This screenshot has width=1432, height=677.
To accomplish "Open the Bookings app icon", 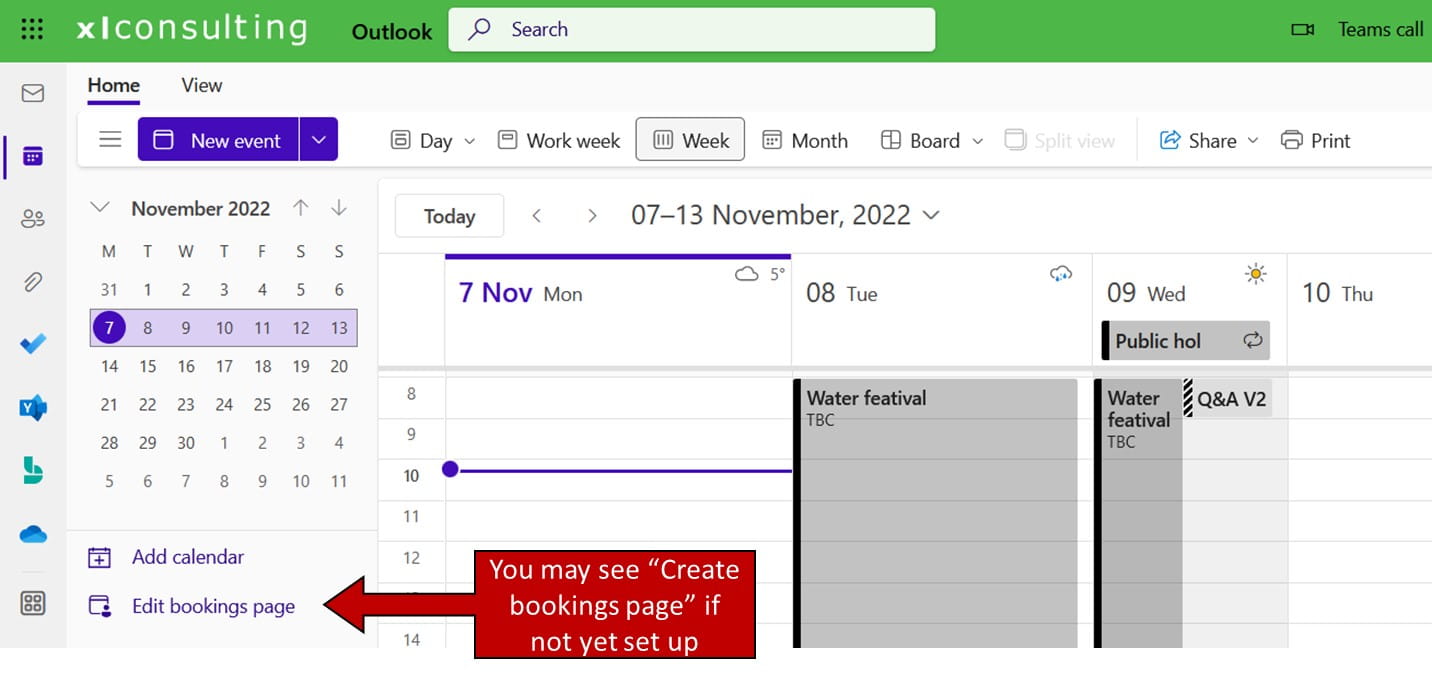I will pyautogui.click(x=33, y=471).
